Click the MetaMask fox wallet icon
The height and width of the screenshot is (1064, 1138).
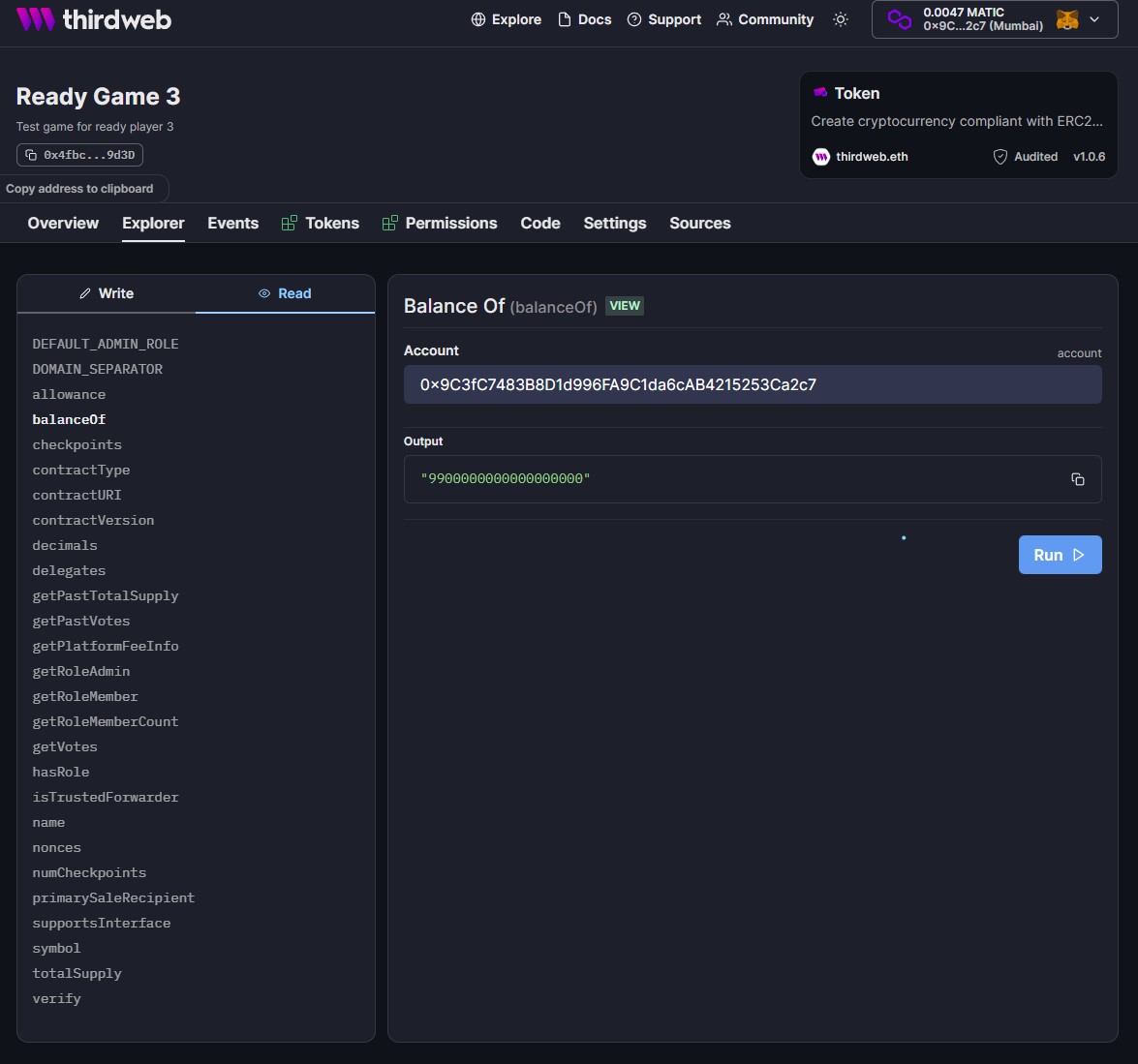1067,19
